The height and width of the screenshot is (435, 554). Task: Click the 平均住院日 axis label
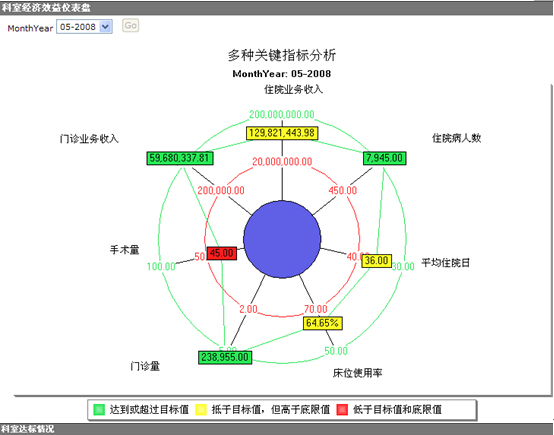pos(446,263)
